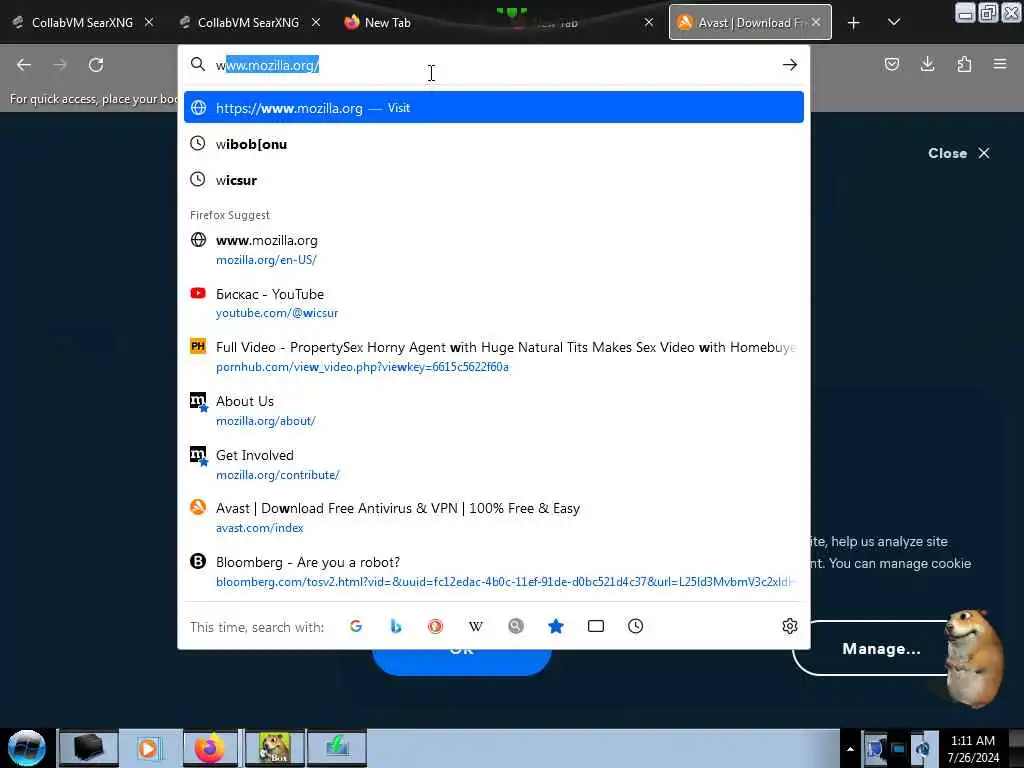The height and width of the screenshot is (768, 1024).
Task: Select the https://www.mozilla.org Visit suggestion
Action: tap(494, 107)
